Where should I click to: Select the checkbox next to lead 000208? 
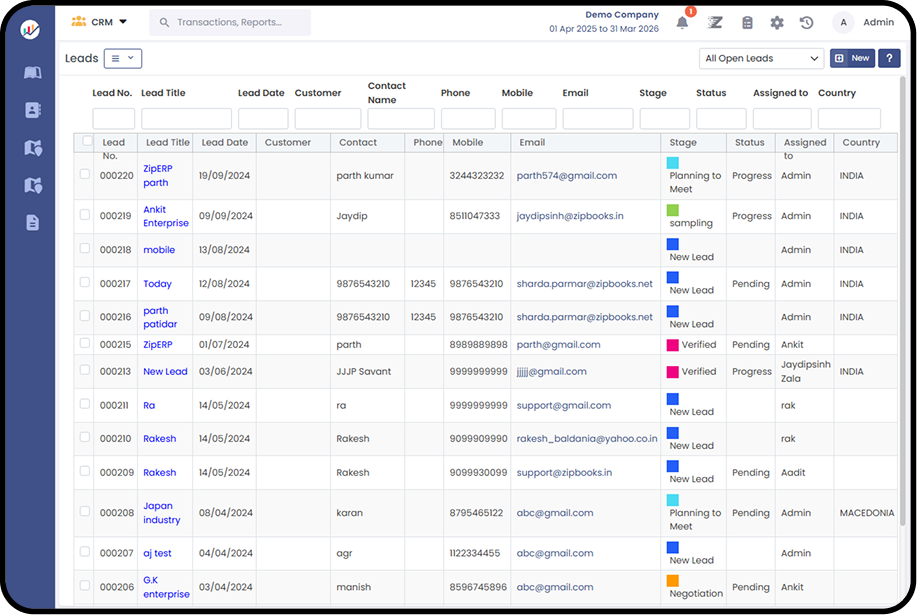85,512
